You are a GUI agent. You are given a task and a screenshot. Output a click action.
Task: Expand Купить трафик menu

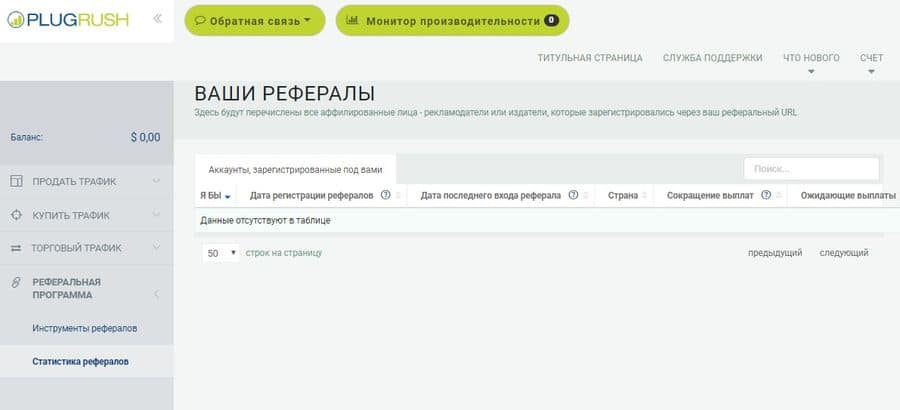pyautogui.click(x=87, y=215)
